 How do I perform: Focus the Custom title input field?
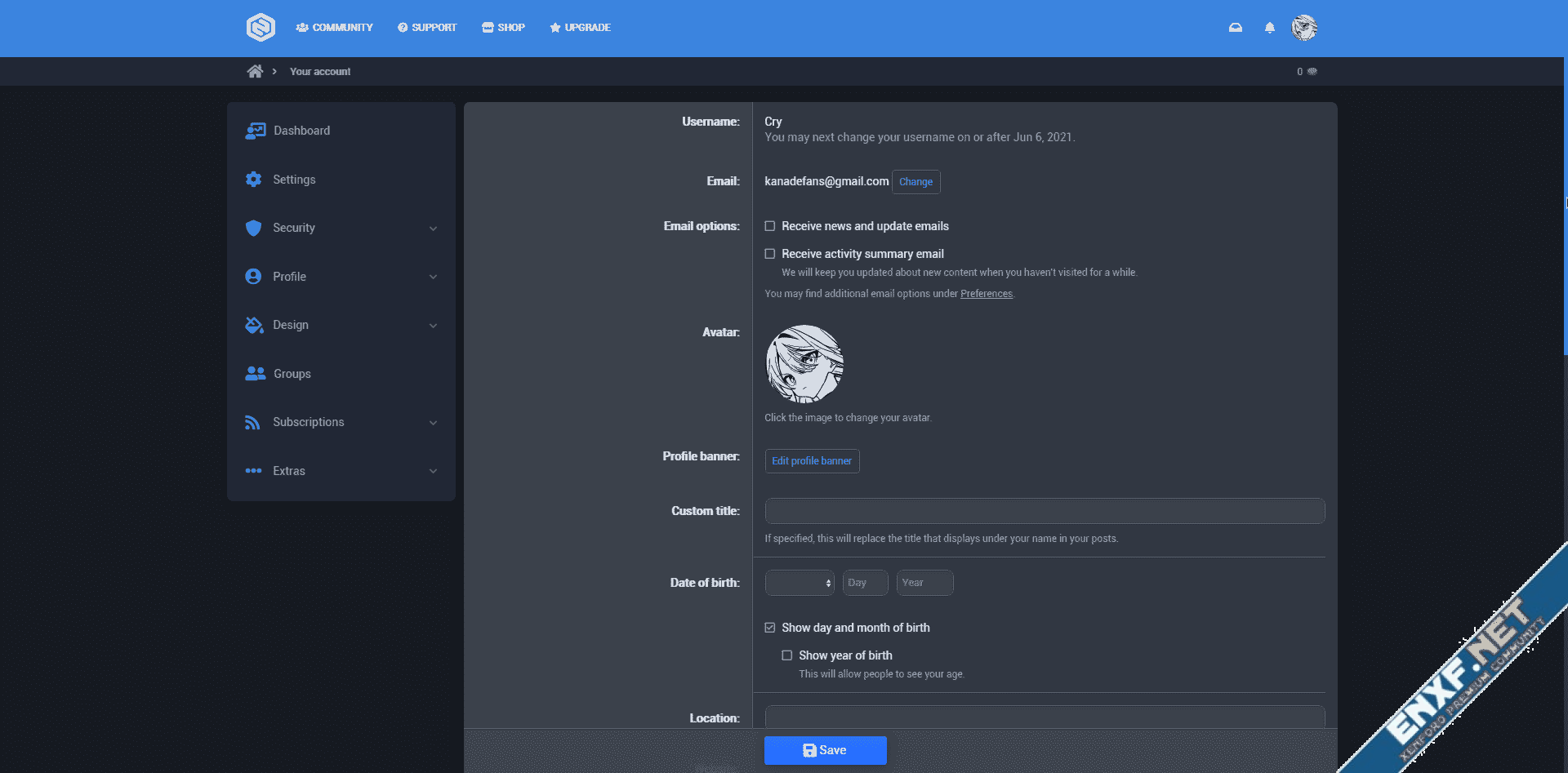point(1044,511)
